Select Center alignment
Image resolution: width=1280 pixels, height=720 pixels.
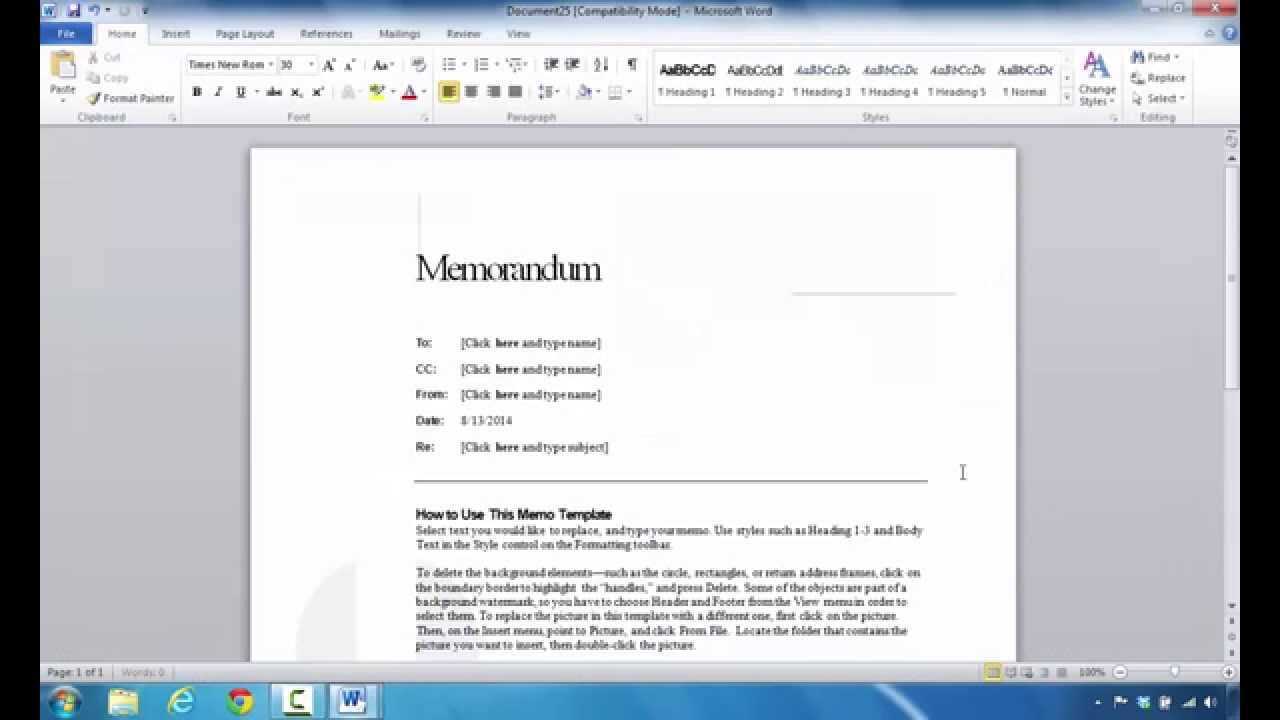tap(471, 92)
